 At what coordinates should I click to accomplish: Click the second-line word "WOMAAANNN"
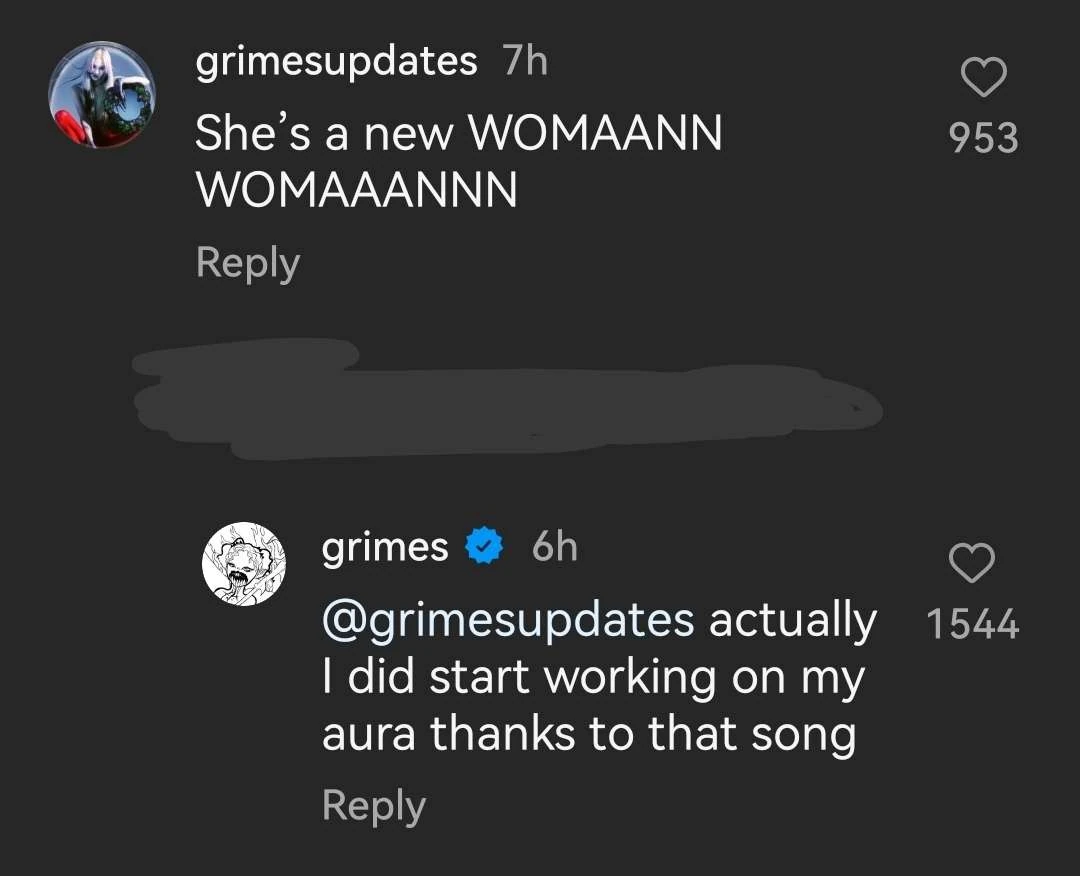[356, 190]
